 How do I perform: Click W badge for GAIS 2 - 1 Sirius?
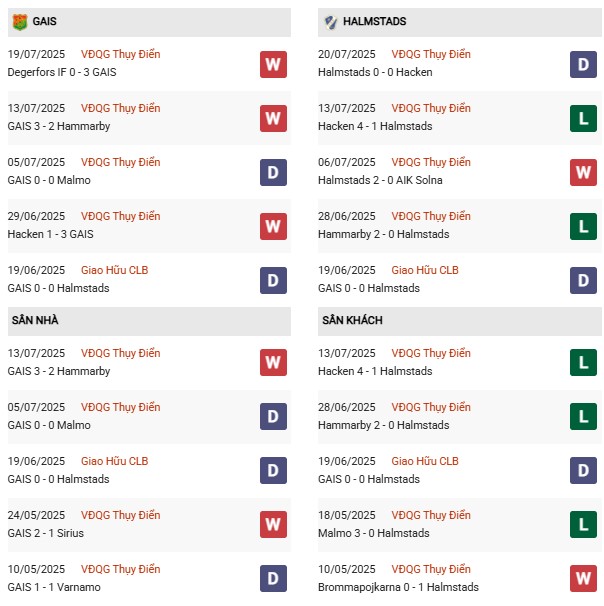pyautogui.click(x=273, y=524)
